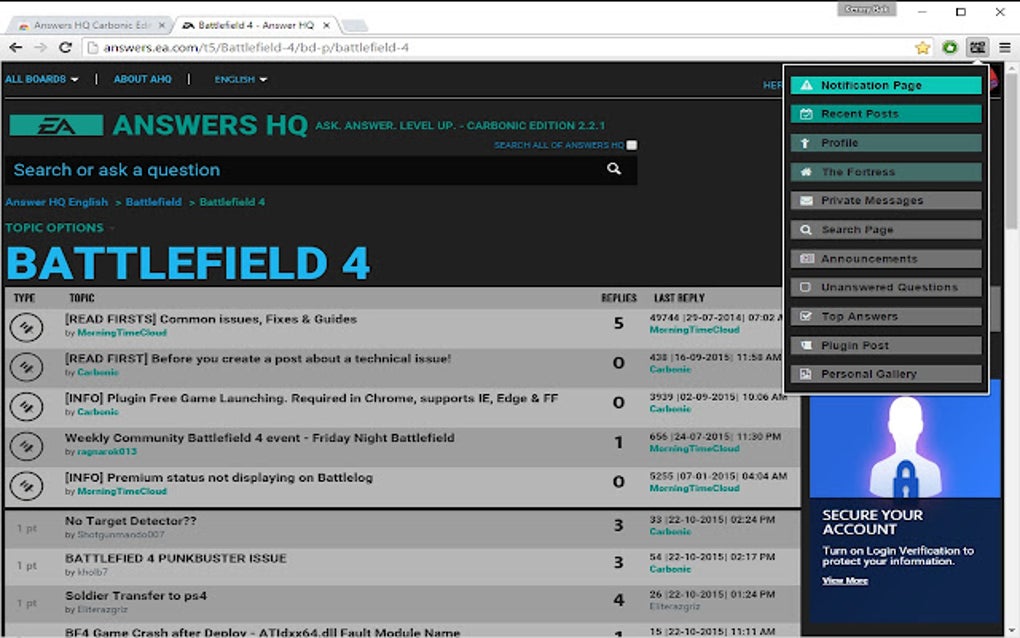Click the Notification Page warning-triangle icon
The height and width of the screenshot is (638, 1020).
pos(806,85)
